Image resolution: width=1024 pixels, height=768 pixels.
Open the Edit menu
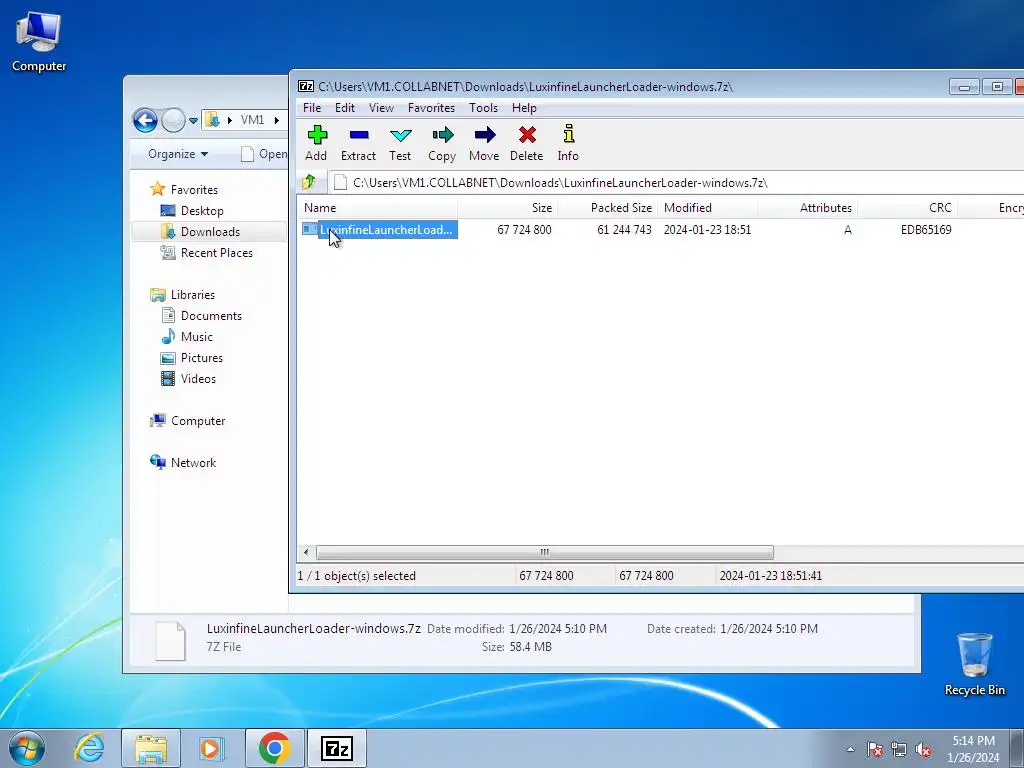point(345,108)
